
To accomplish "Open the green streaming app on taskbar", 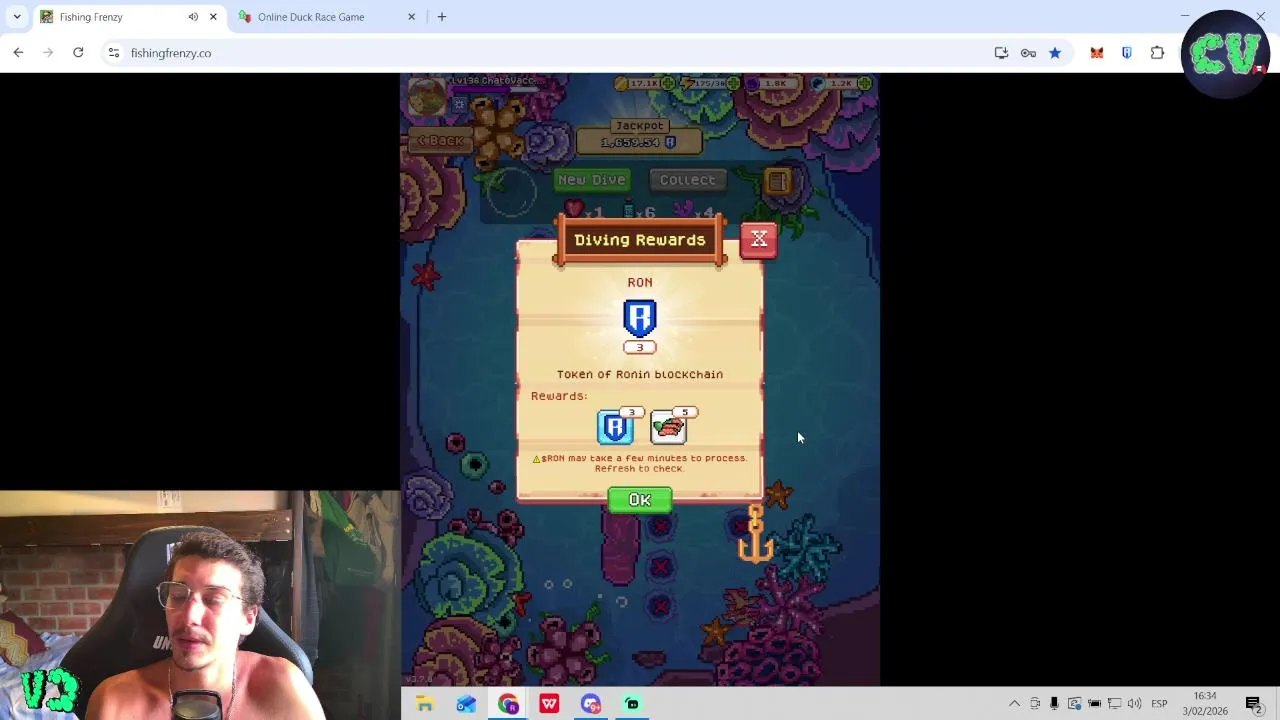I will tap(632, 704).
